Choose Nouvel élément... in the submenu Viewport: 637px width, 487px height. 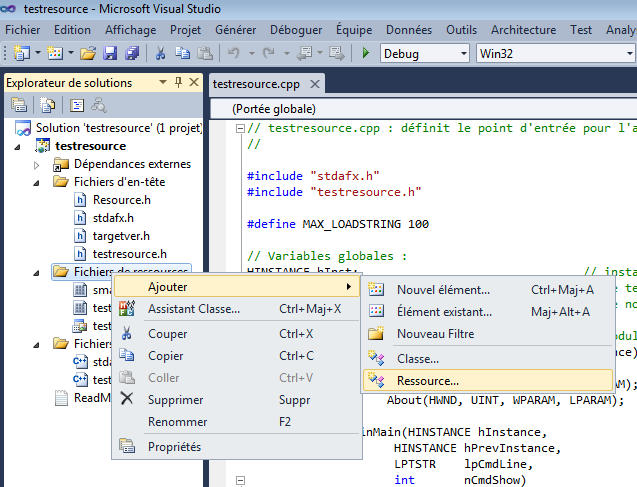tap(488, 290)
